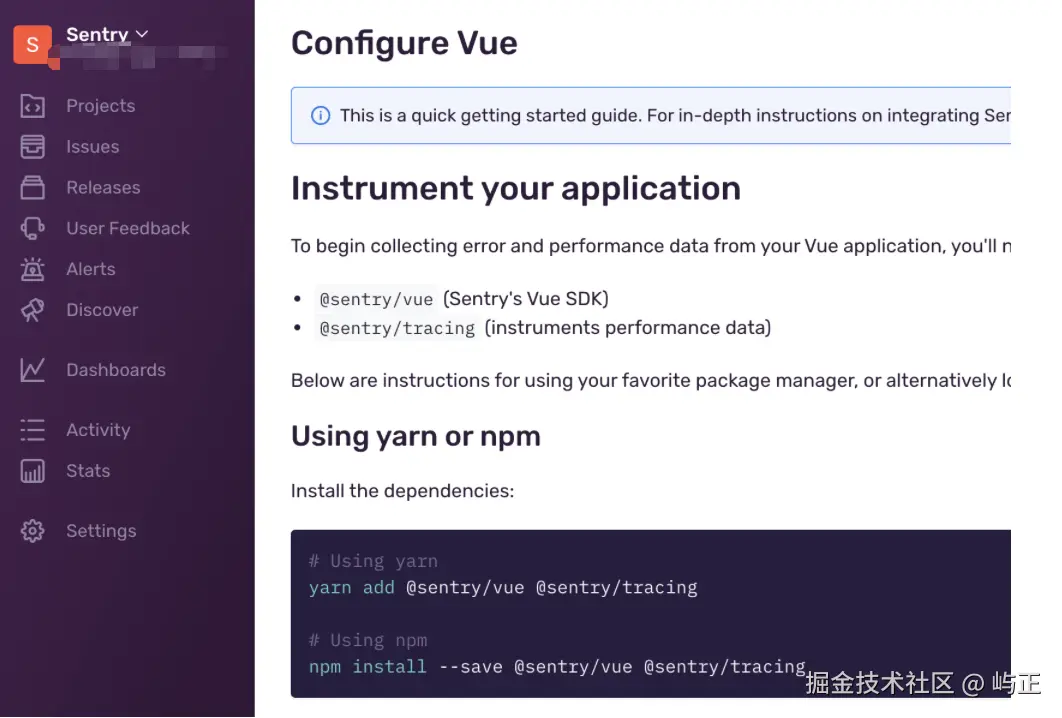Click 'To begin collecting error and performance data' paragraph

[x=651, y=246]
